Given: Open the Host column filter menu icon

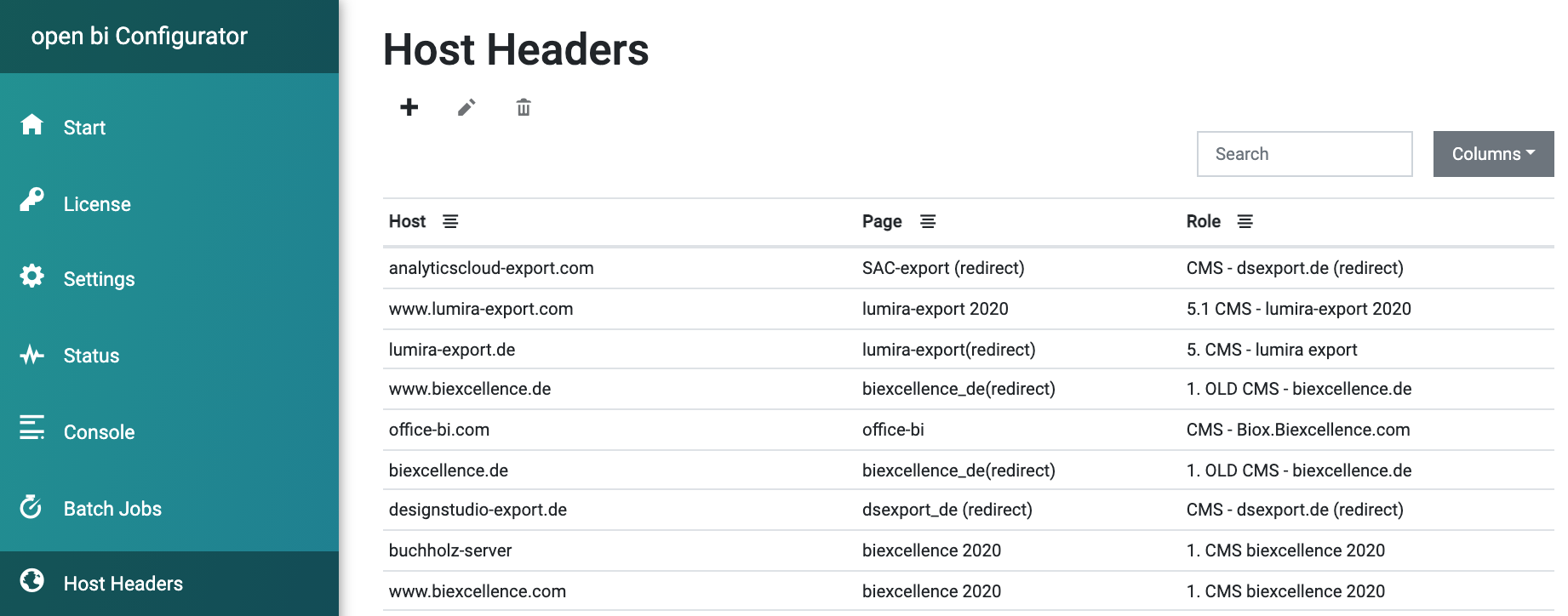Looking at the screenshot, I should (450, 221).
